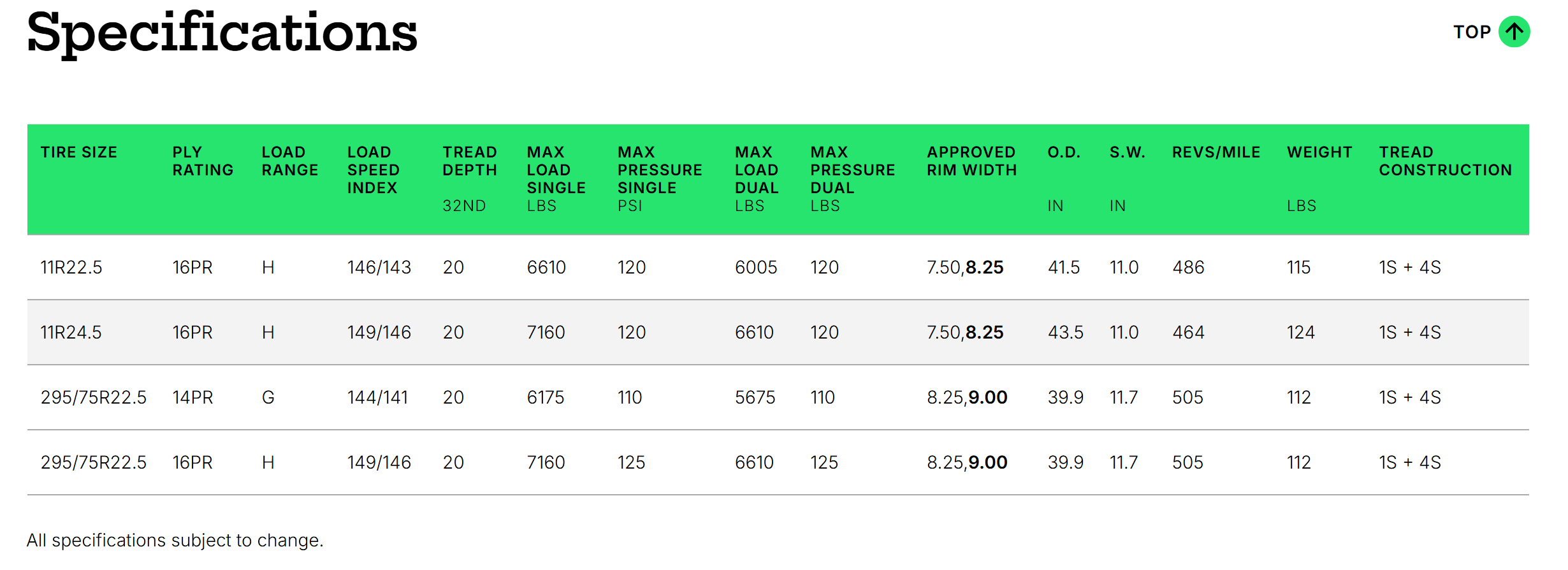Viewport: 1568px width, 570px height.
Task: Click the TIRE SIZE column header
Action: click(x=79, y=152)
